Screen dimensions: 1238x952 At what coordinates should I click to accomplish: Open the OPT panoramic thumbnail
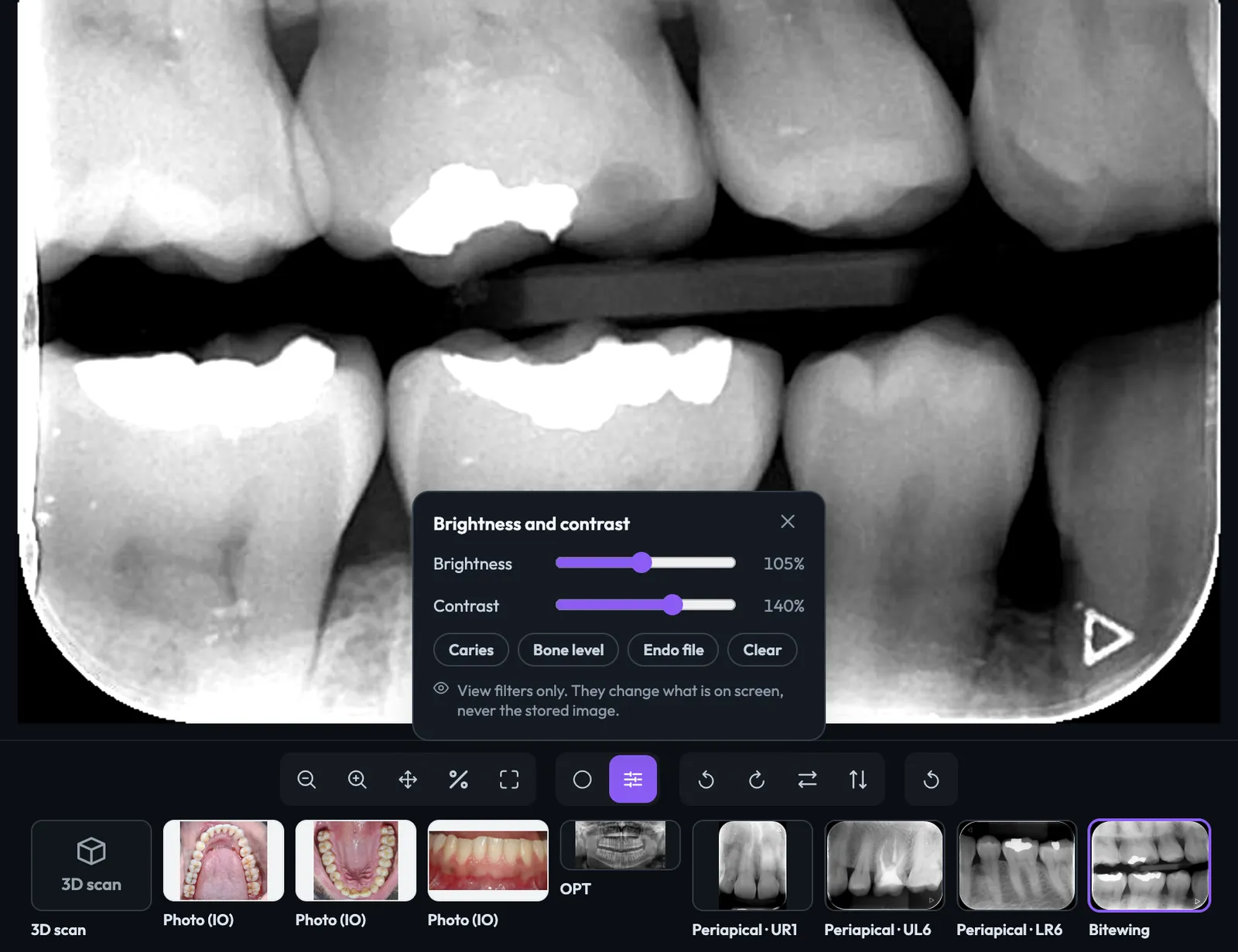(x=621, y=845)
